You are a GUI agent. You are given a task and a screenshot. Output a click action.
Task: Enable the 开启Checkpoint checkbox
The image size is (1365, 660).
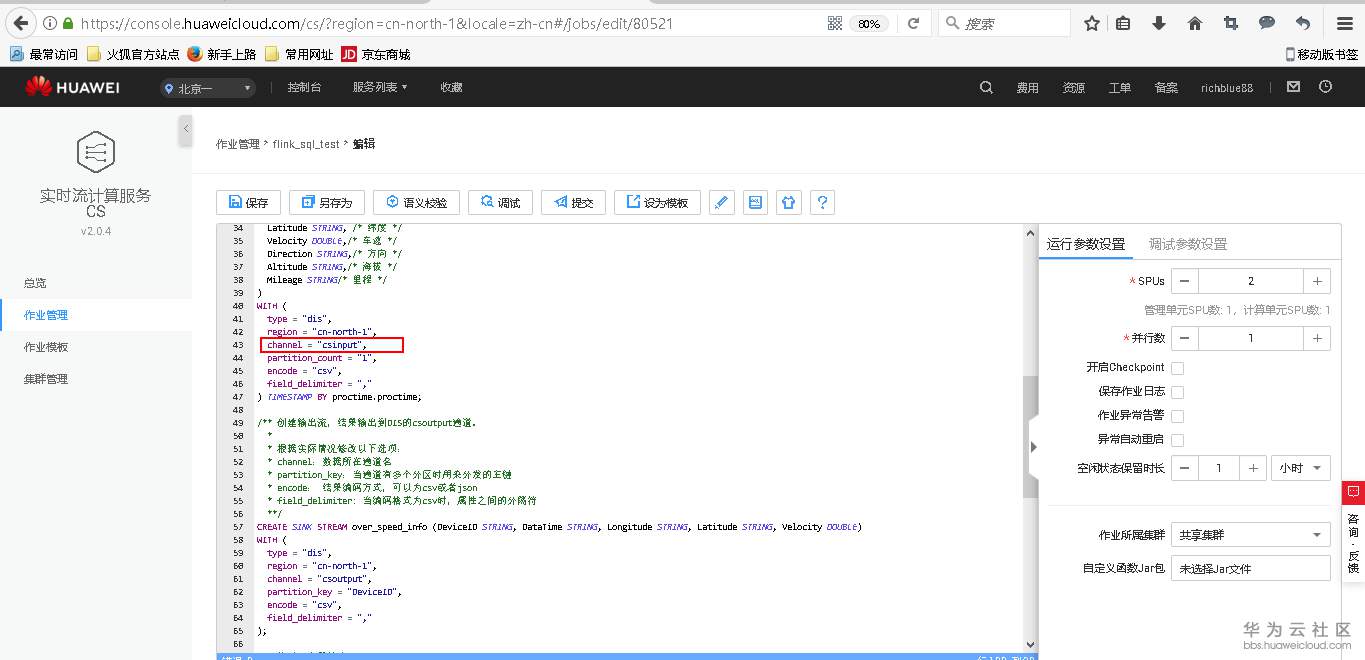click(1177, 368)
